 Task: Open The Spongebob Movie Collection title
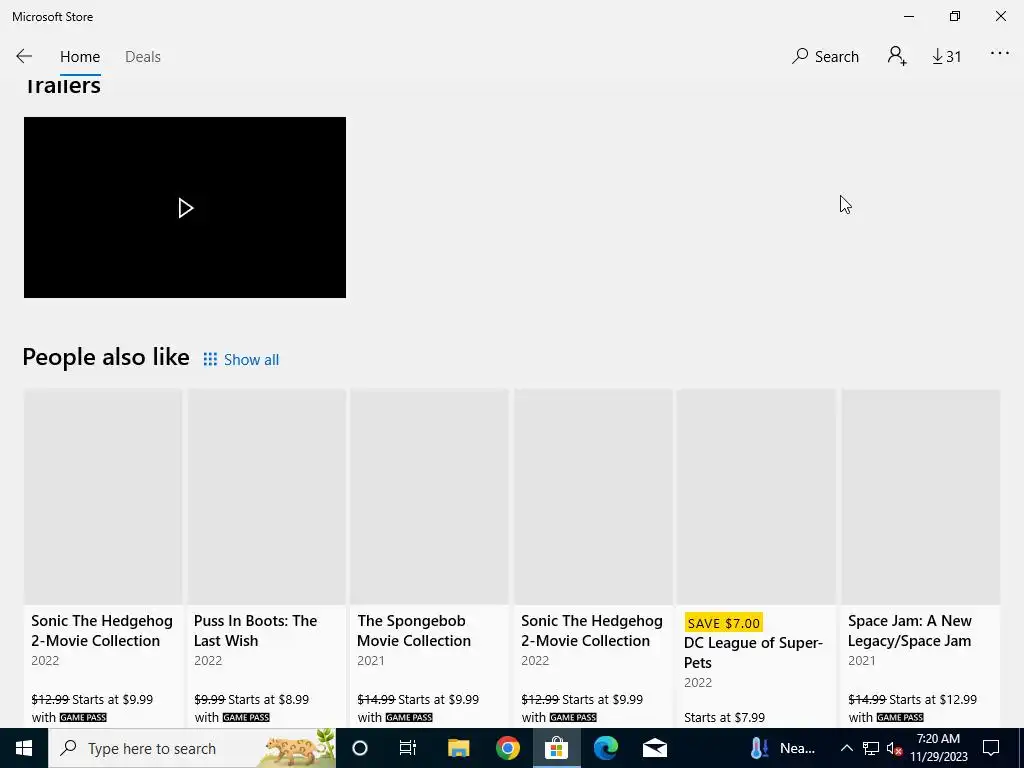pyautogui.click(x=414, y=631)
